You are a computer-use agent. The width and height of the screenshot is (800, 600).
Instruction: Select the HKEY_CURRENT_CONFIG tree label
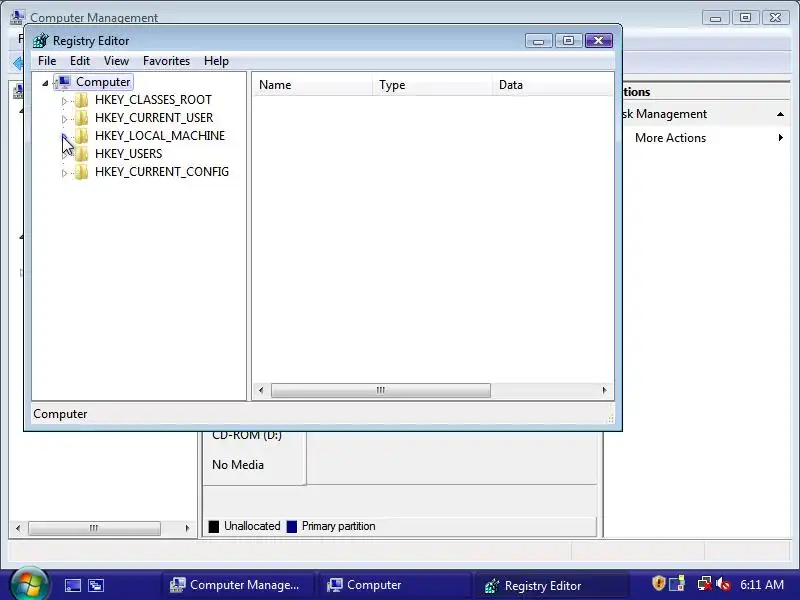[162, 172]
